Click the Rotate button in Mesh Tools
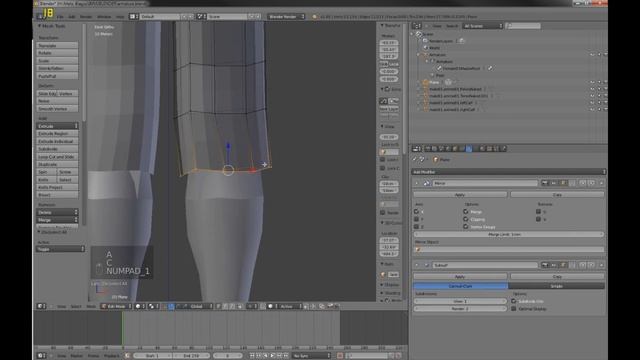640x360 pixels. point(57,53)
